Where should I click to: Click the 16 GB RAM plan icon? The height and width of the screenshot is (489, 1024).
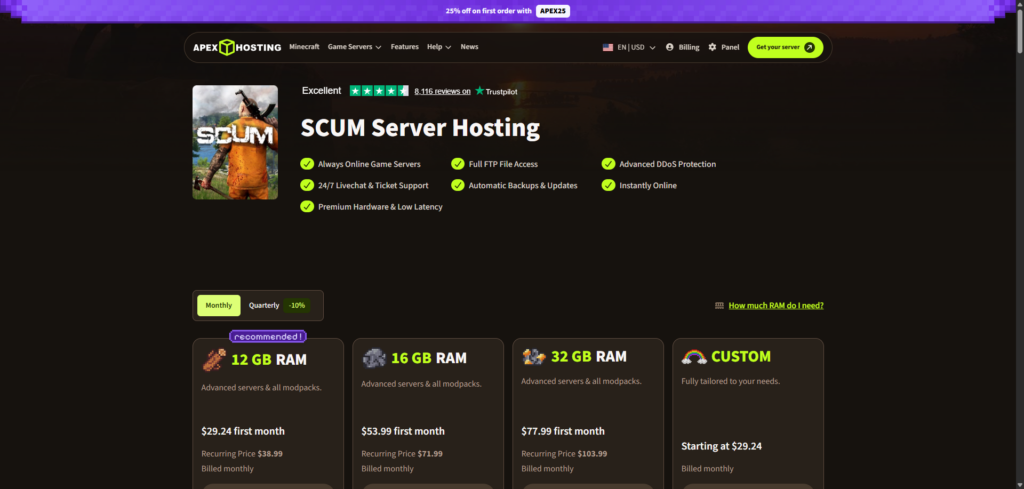(x=374, y=358)
